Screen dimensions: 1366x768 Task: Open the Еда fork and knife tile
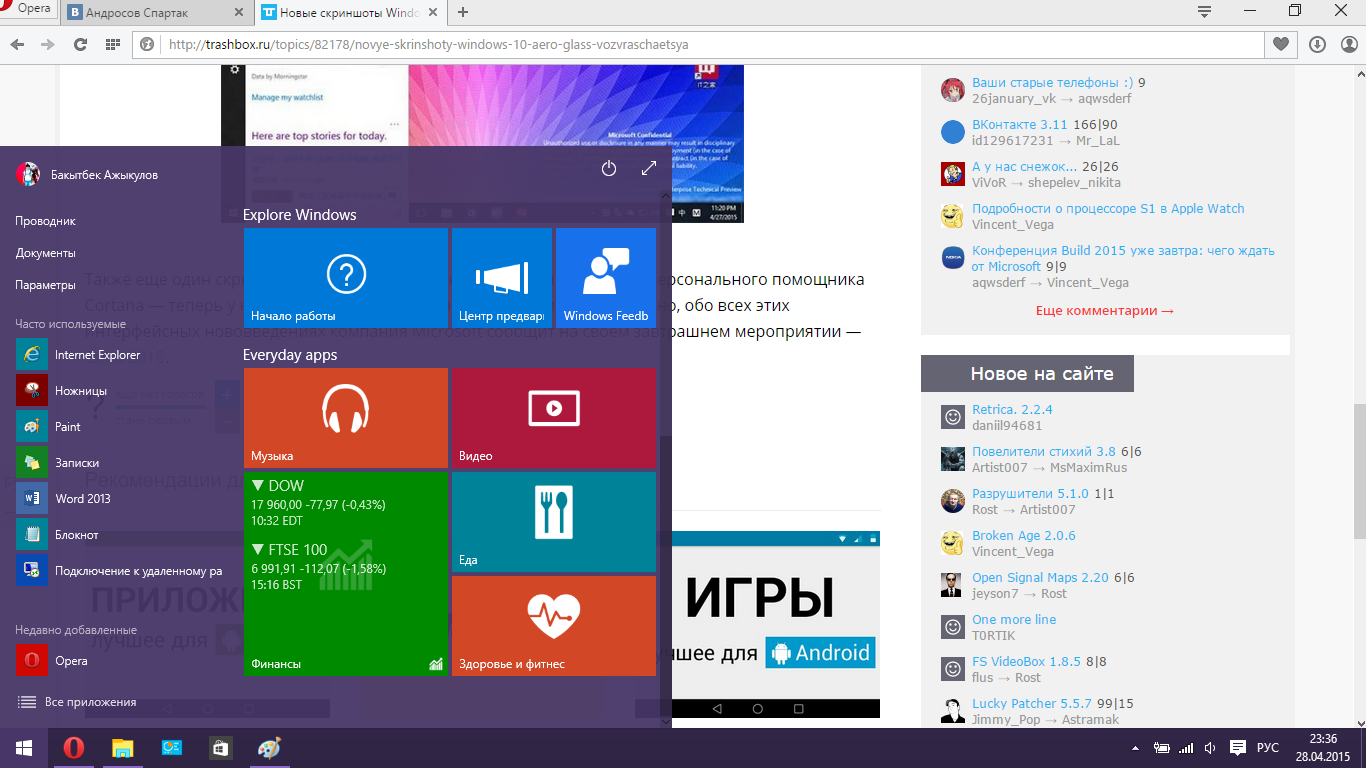click(x=554, y=522)
